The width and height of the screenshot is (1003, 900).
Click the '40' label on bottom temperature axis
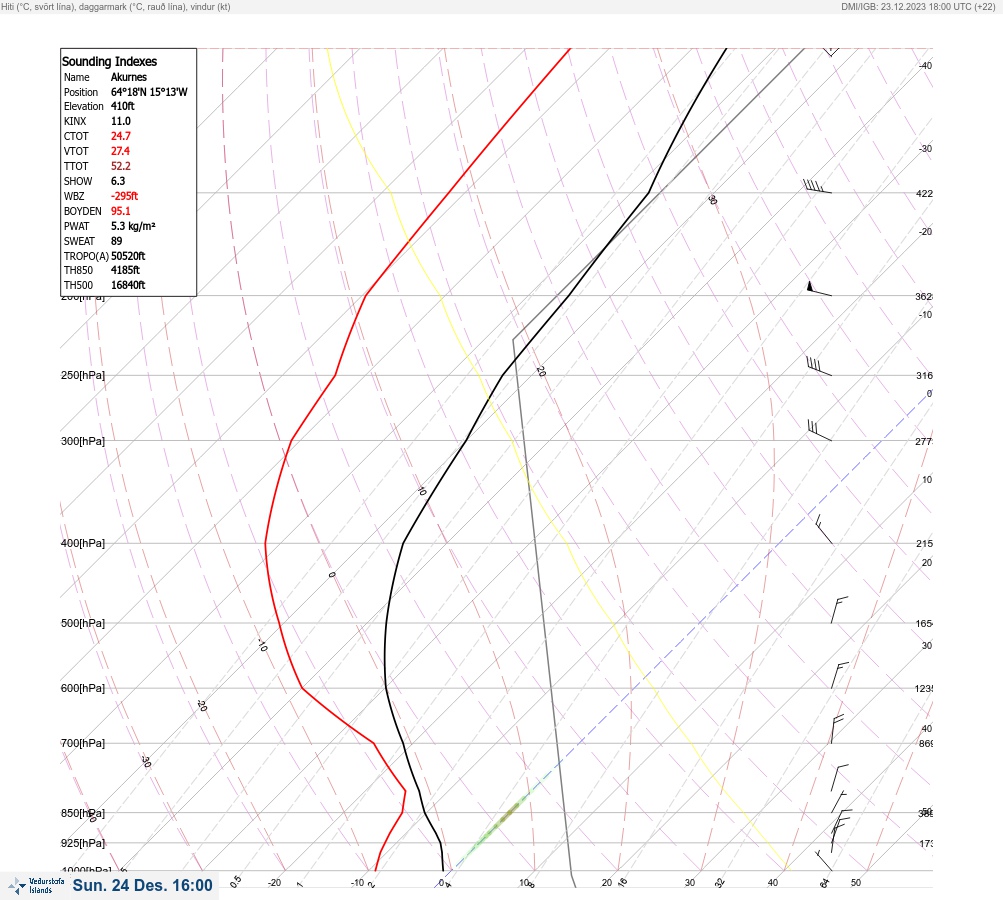pos(773,883)
